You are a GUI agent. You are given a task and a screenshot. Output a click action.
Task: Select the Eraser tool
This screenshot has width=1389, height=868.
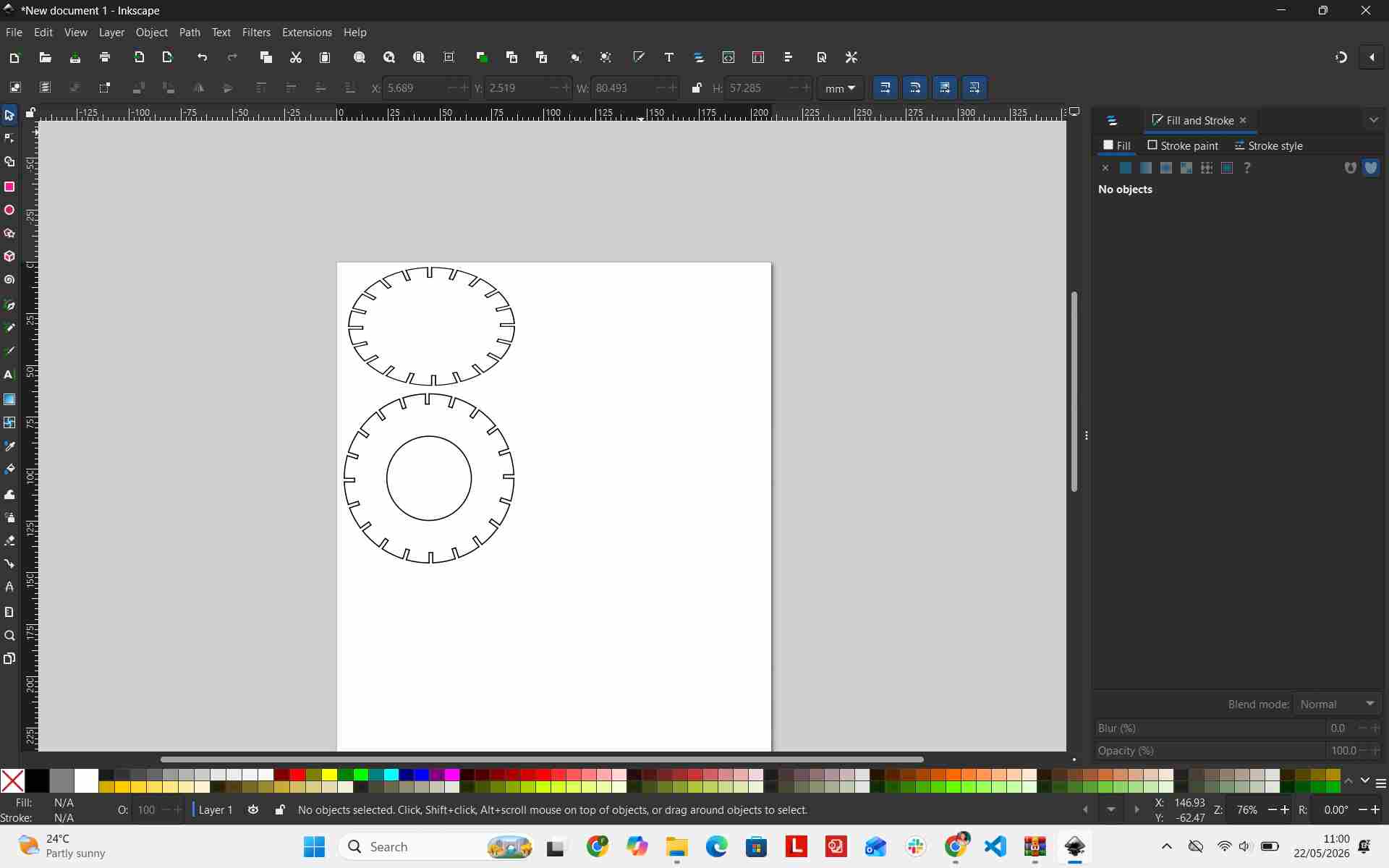click(x=9, y=540)
